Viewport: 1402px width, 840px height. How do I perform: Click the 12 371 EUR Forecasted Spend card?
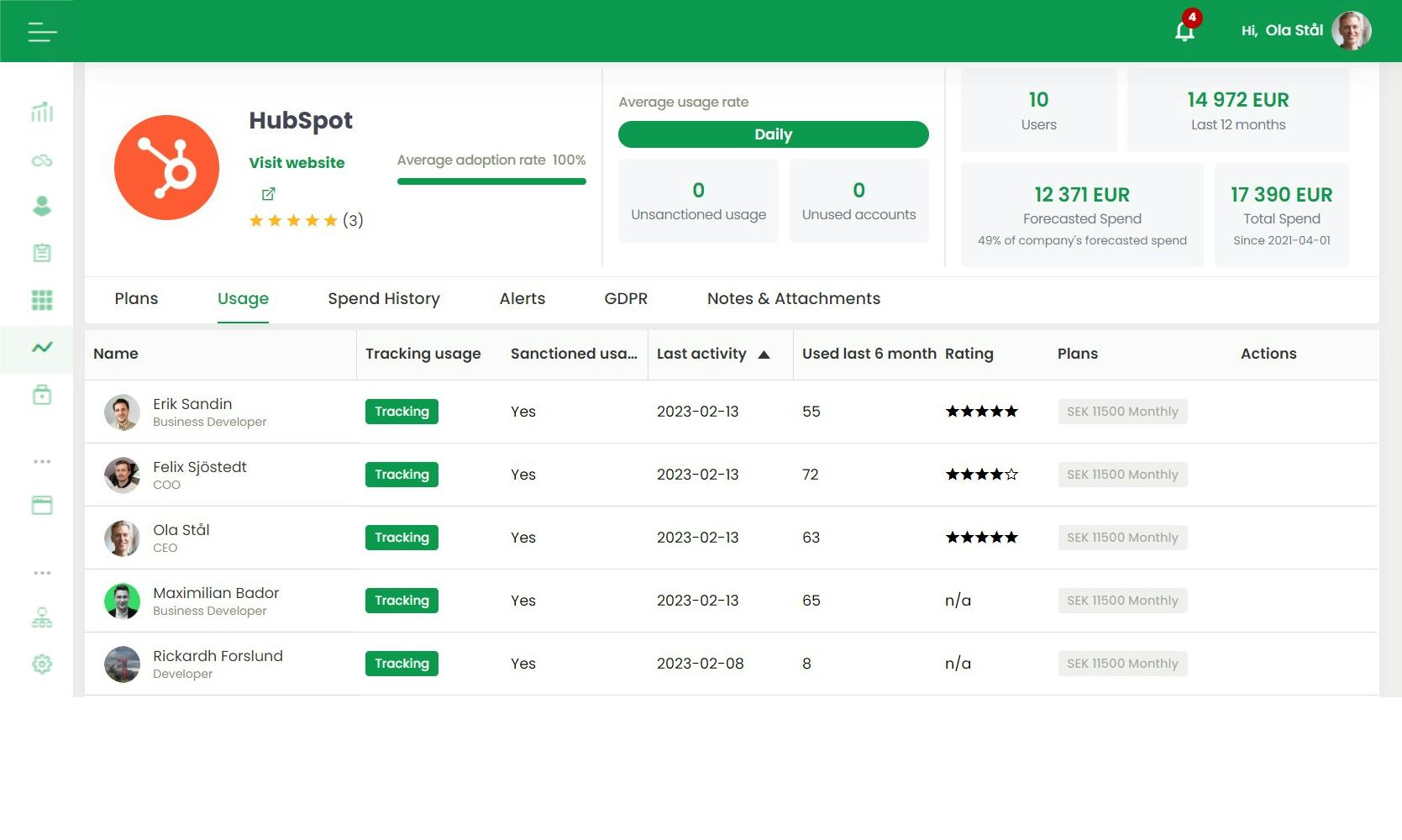tap(1082, 215)
